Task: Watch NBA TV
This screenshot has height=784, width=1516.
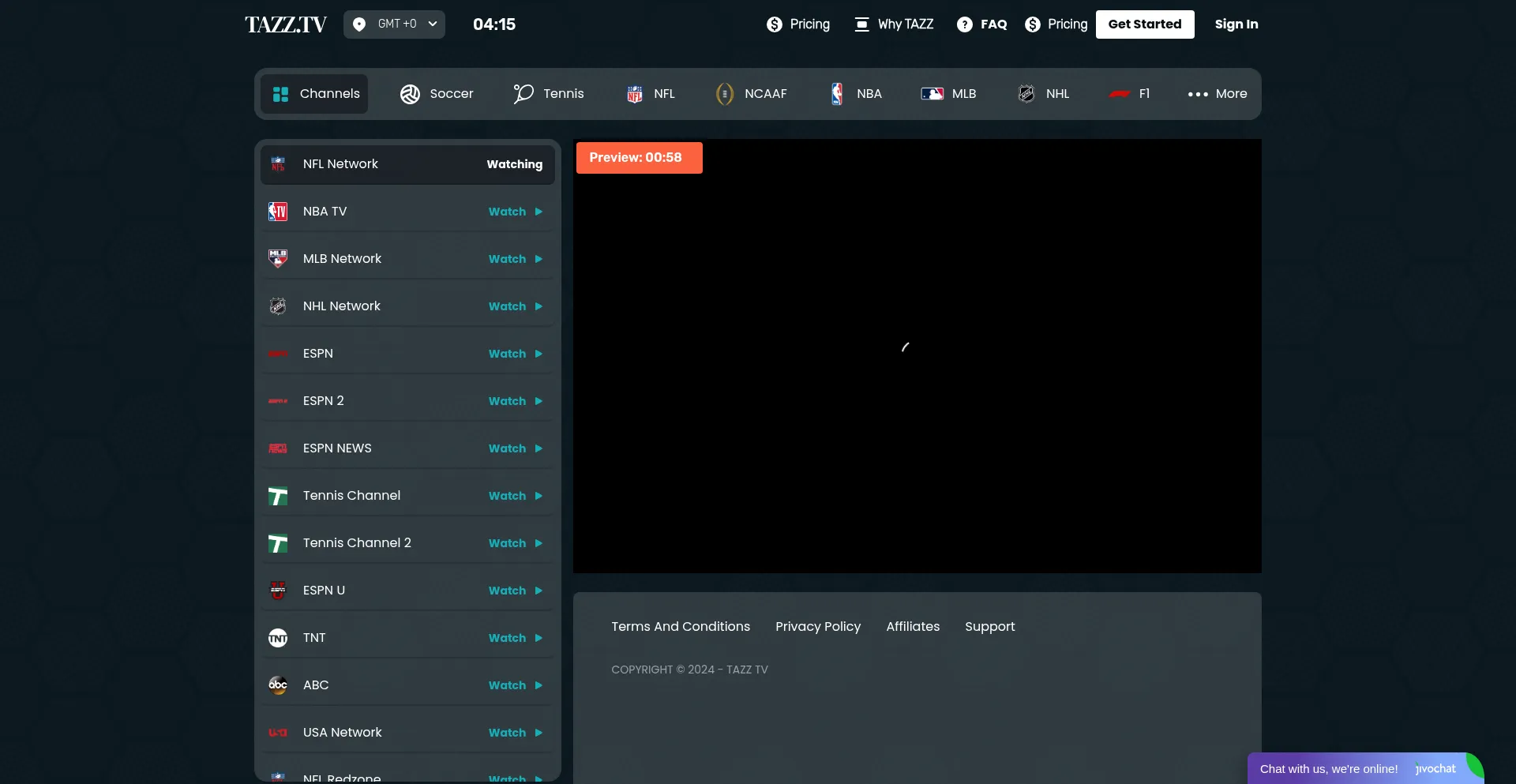Action: point(516,212)
